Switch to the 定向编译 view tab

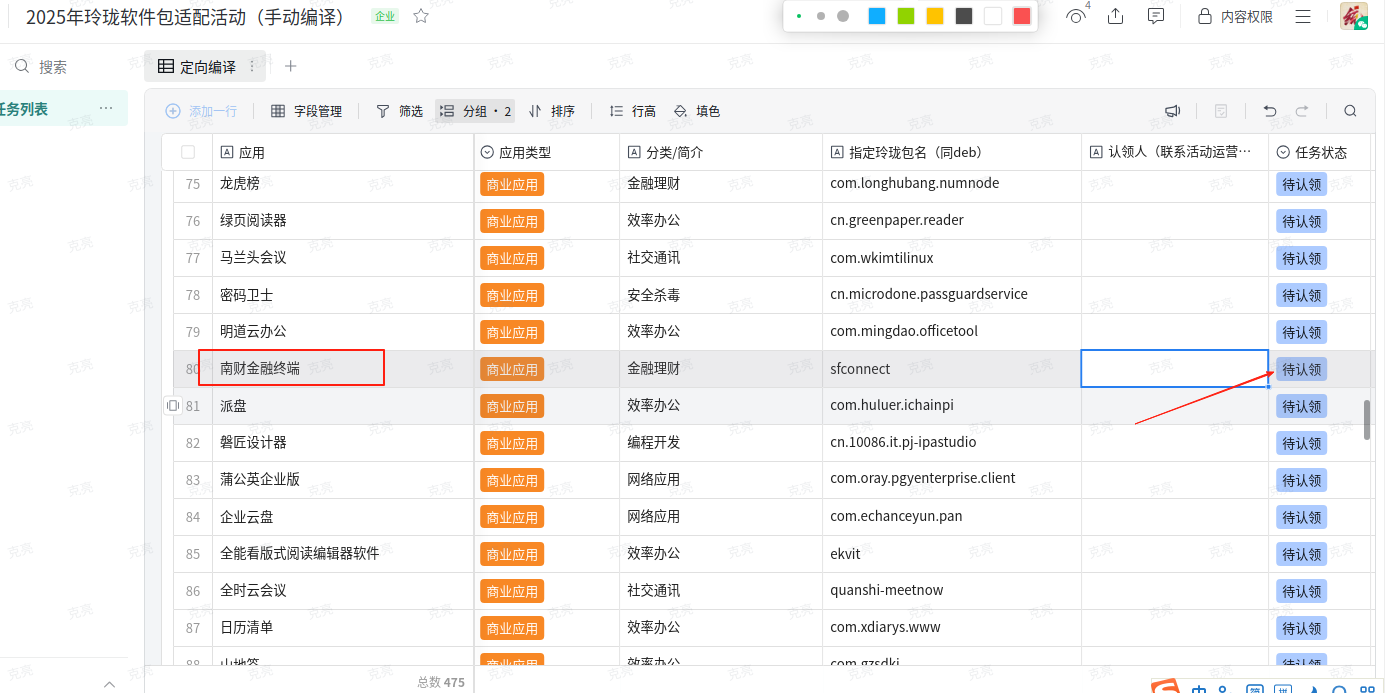coord(197,67)
